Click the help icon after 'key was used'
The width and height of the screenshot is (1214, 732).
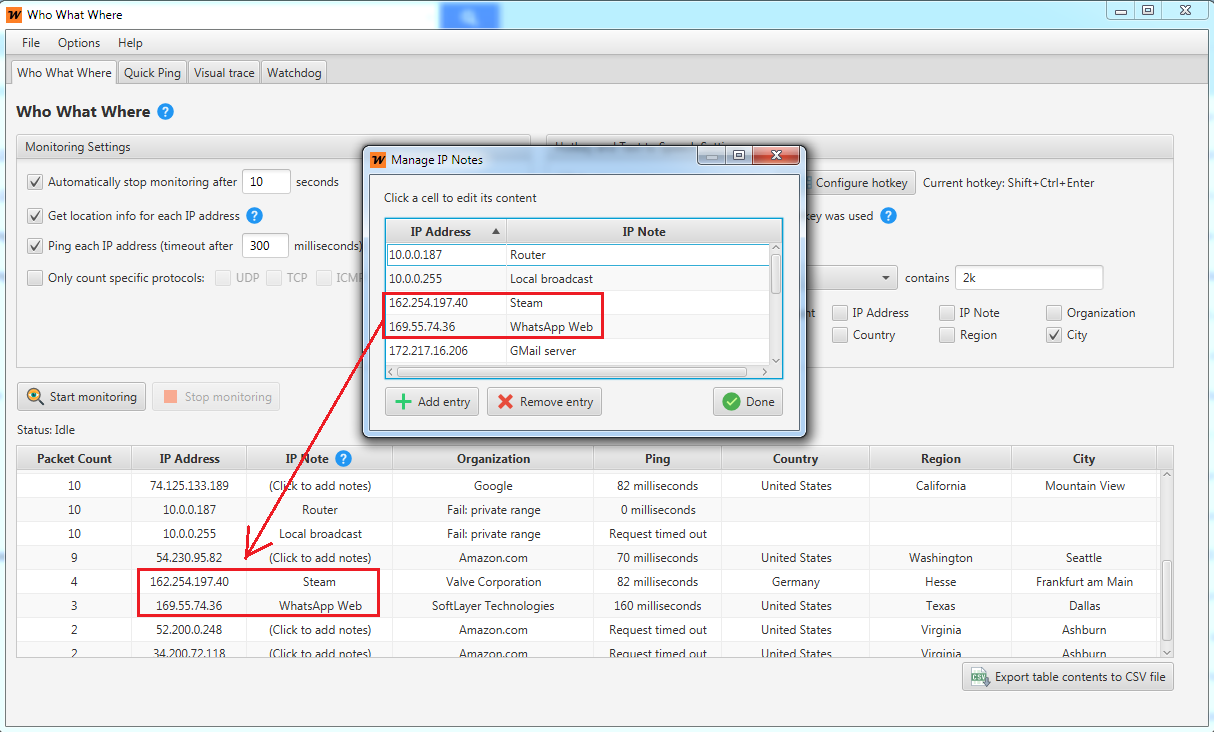(x=888, y=215)
